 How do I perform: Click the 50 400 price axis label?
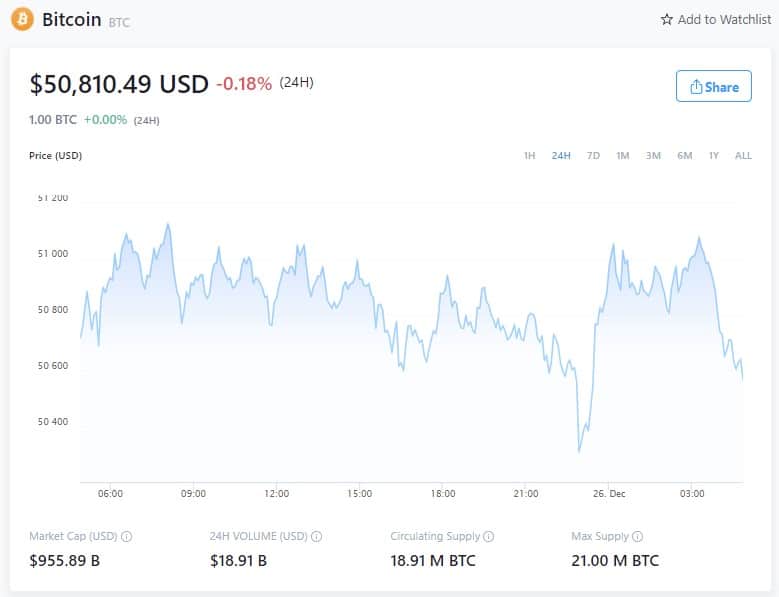[53, 422]
